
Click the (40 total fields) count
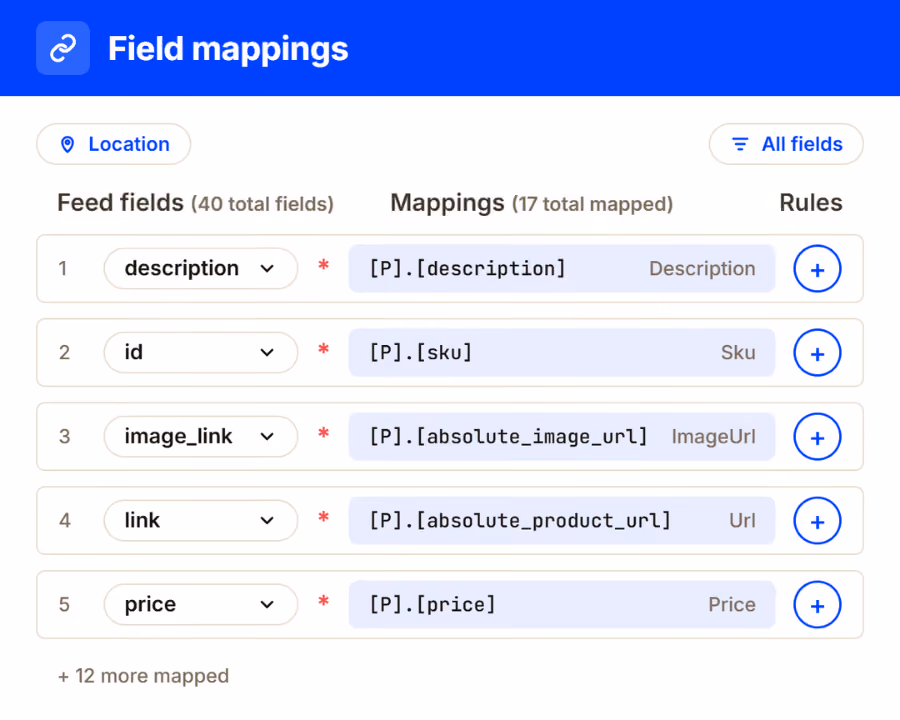coord(262,204)
